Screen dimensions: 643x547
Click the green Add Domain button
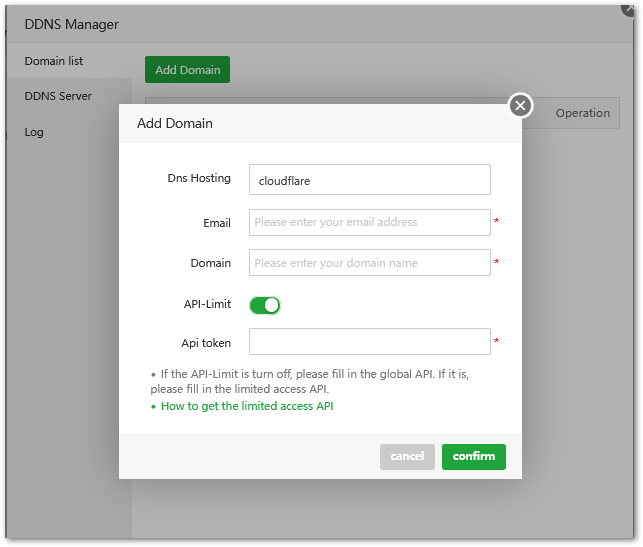coord(187,70)
